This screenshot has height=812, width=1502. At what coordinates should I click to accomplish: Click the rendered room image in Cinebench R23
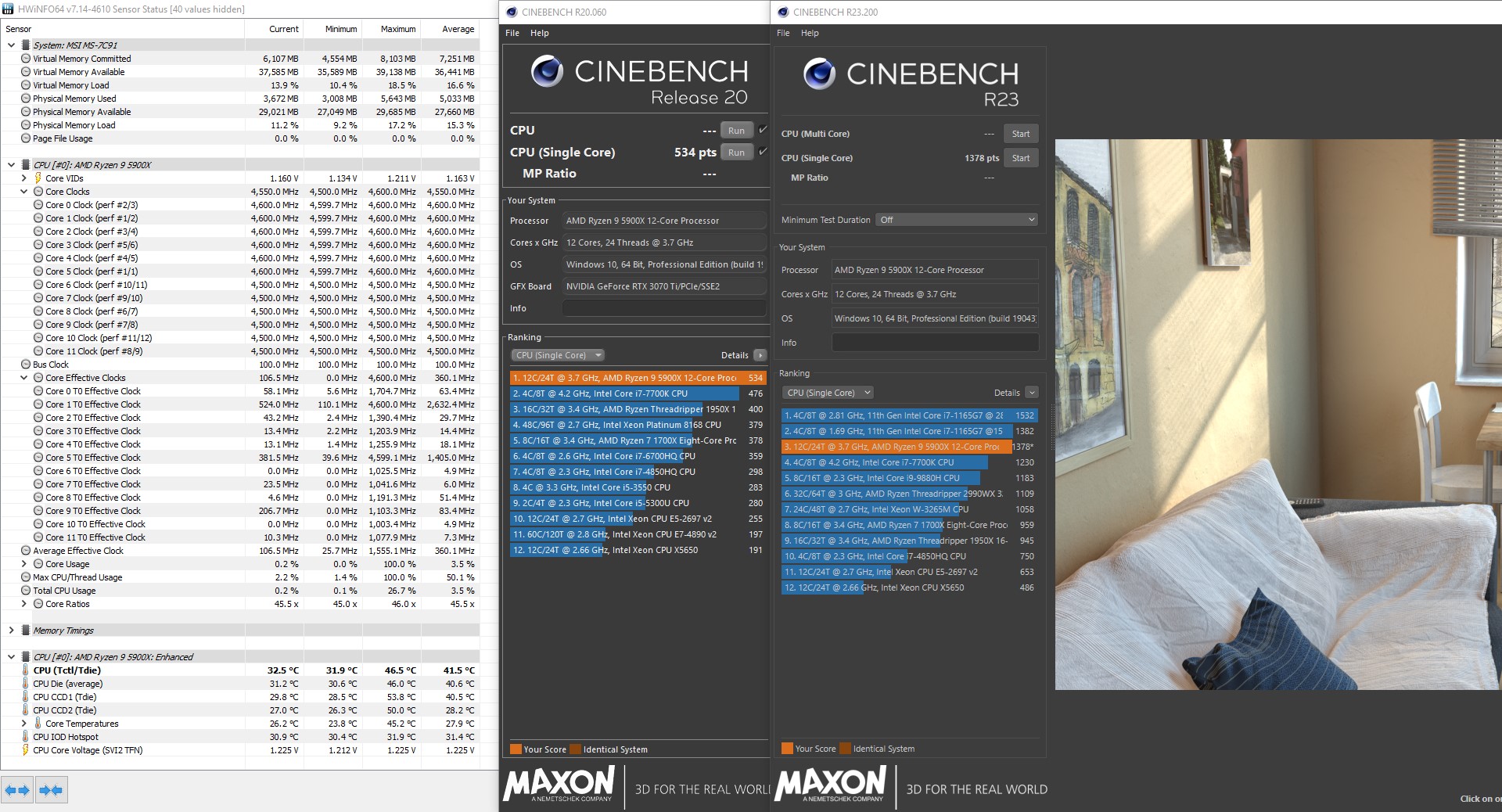coord(1278,415)
